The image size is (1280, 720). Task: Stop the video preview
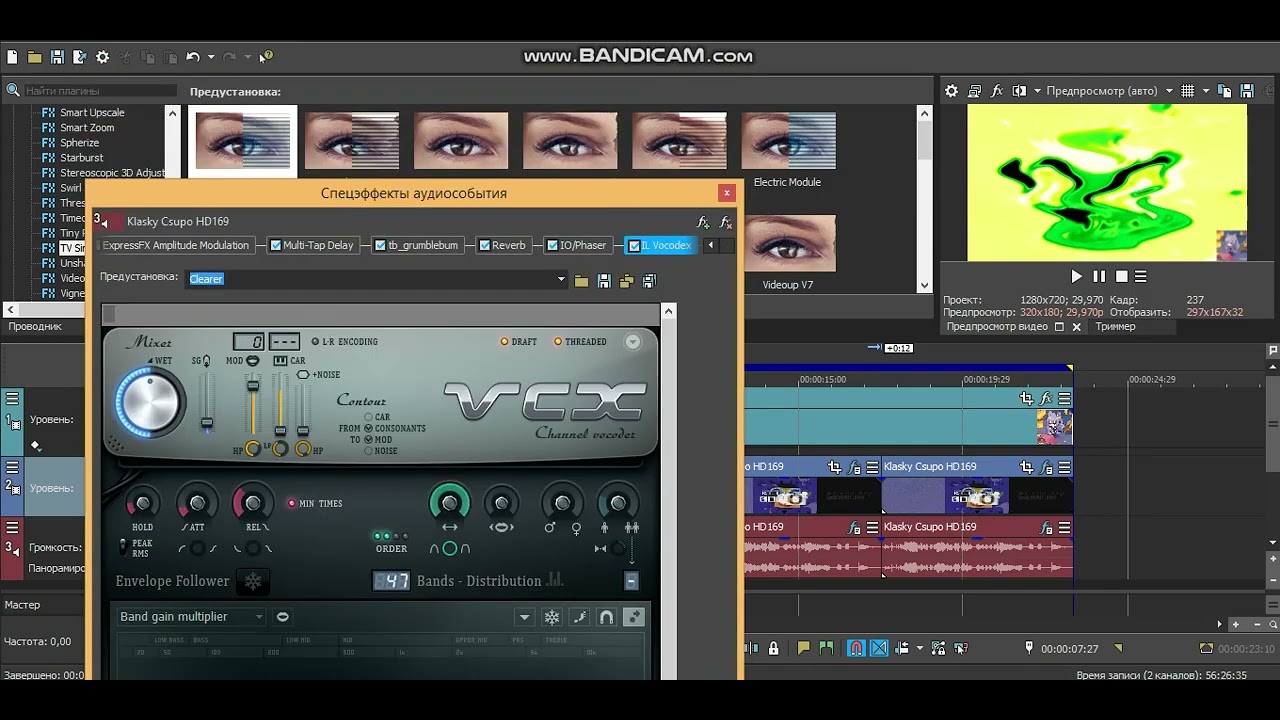[1121, 277]
